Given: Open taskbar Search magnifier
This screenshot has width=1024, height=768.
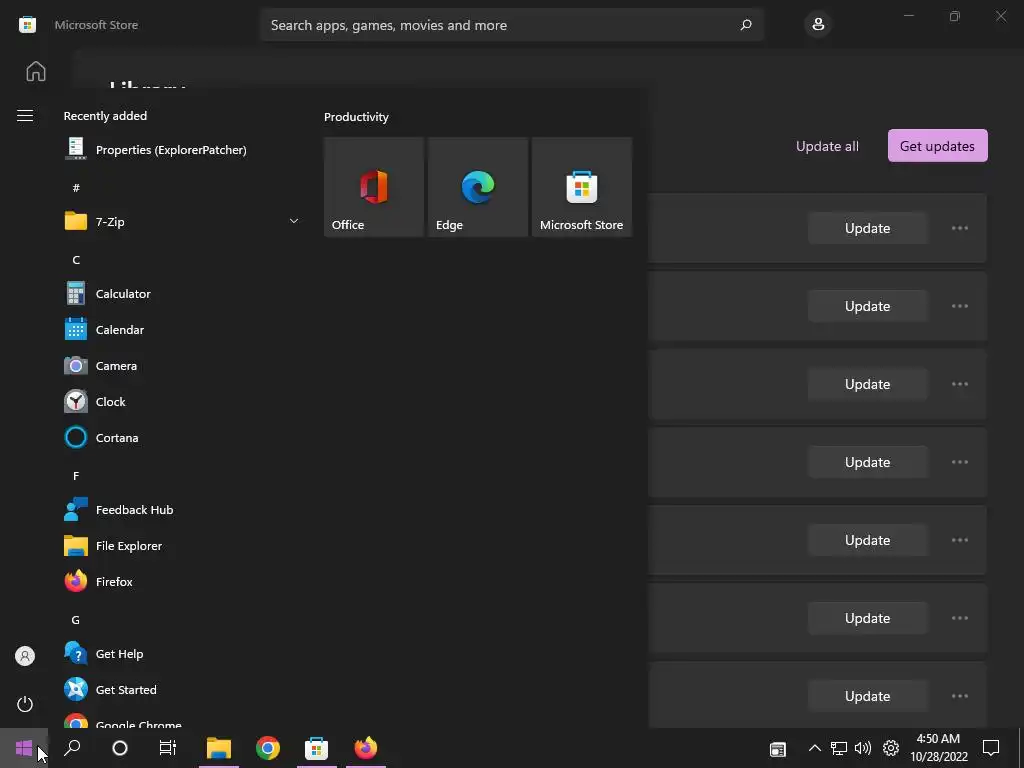Looking at the screenshot, I should (x=72, y=748).
